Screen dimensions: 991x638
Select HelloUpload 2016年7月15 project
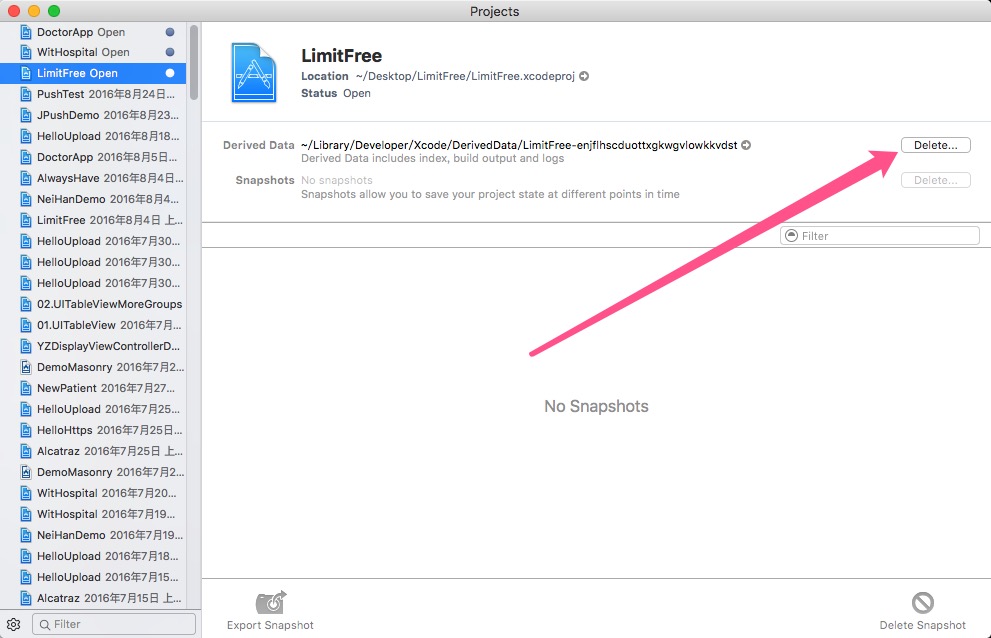point(93,577)
